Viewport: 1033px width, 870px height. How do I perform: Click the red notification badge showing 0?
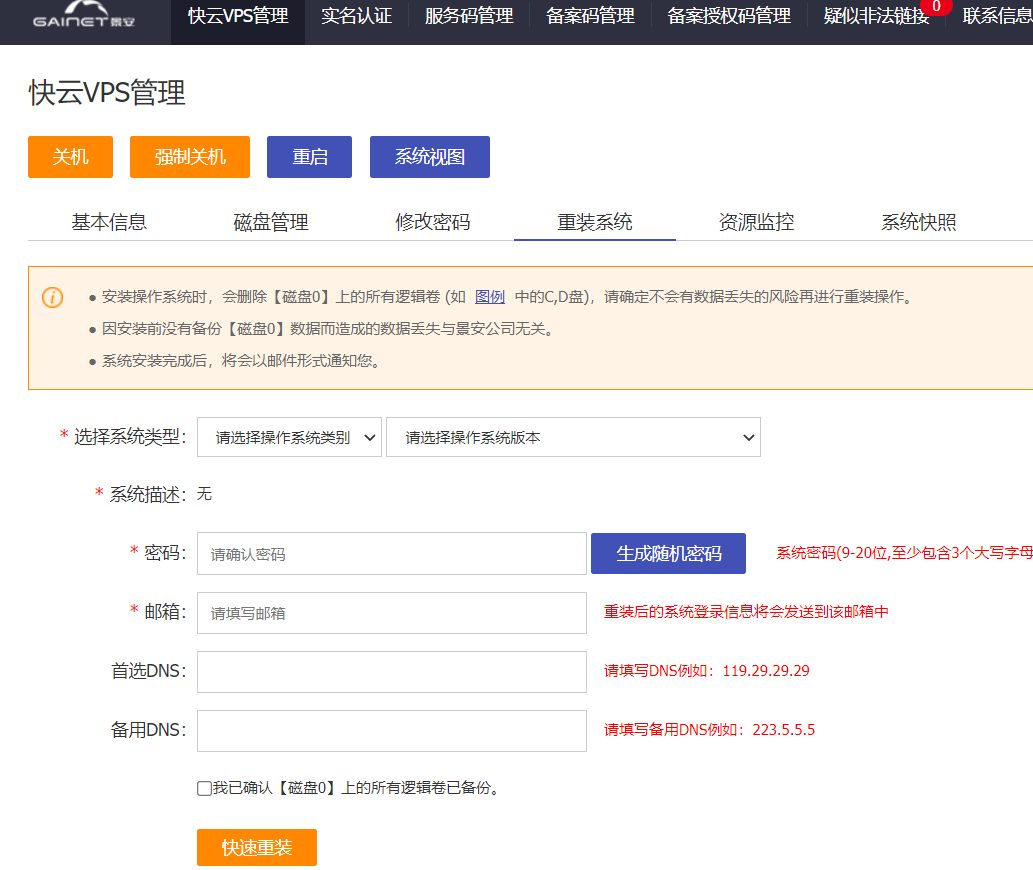[x=935, y=7]
